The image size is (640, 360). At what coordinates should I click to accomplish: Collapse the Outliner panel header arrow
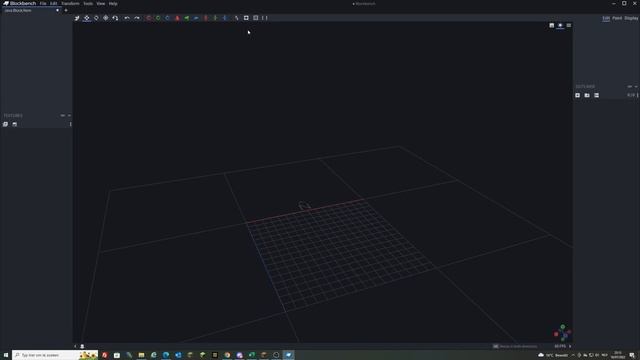[x=636, y=87]
